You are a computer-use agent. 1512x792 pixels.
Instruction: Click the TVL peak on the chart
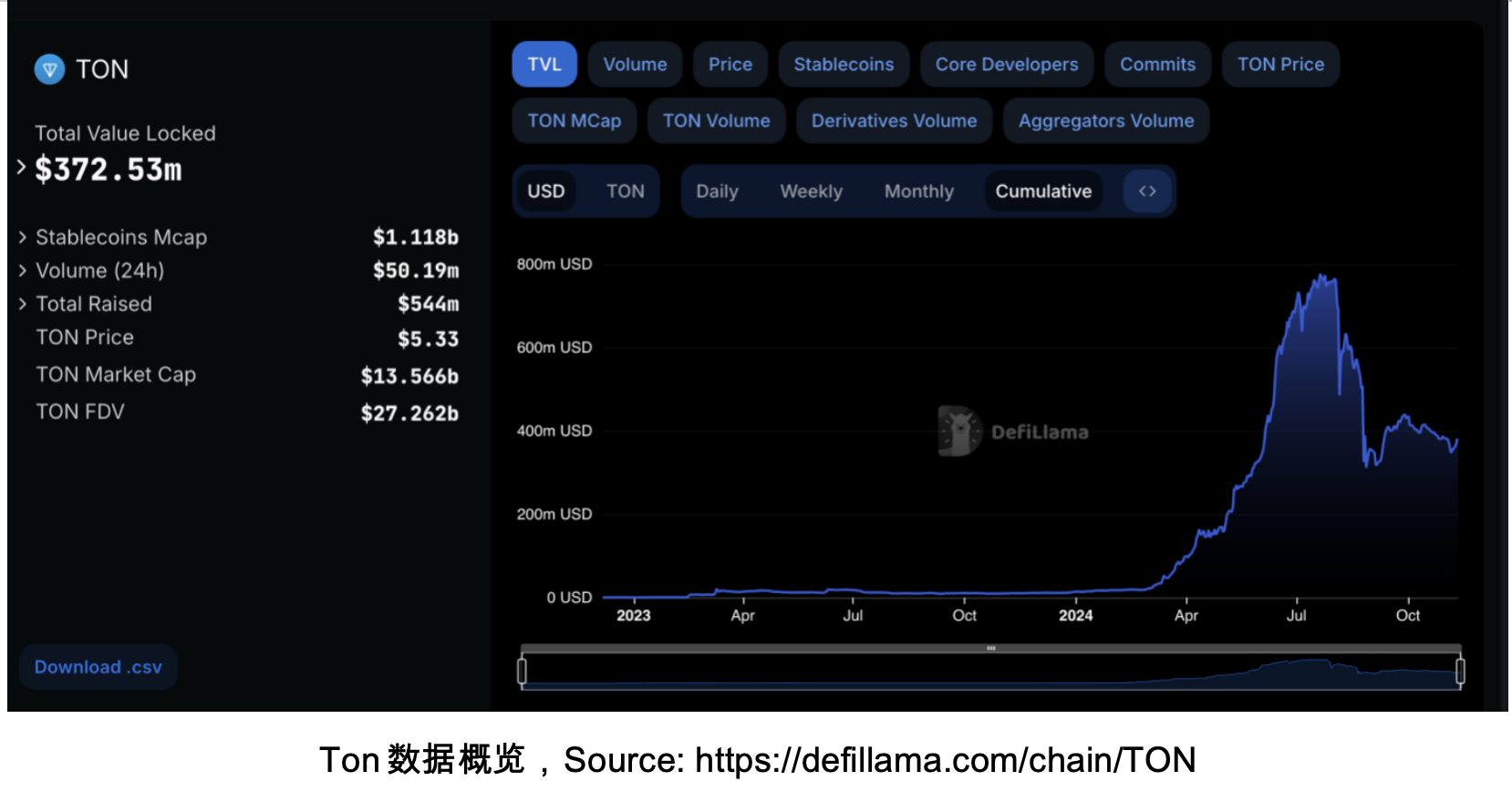[1321, 276]
